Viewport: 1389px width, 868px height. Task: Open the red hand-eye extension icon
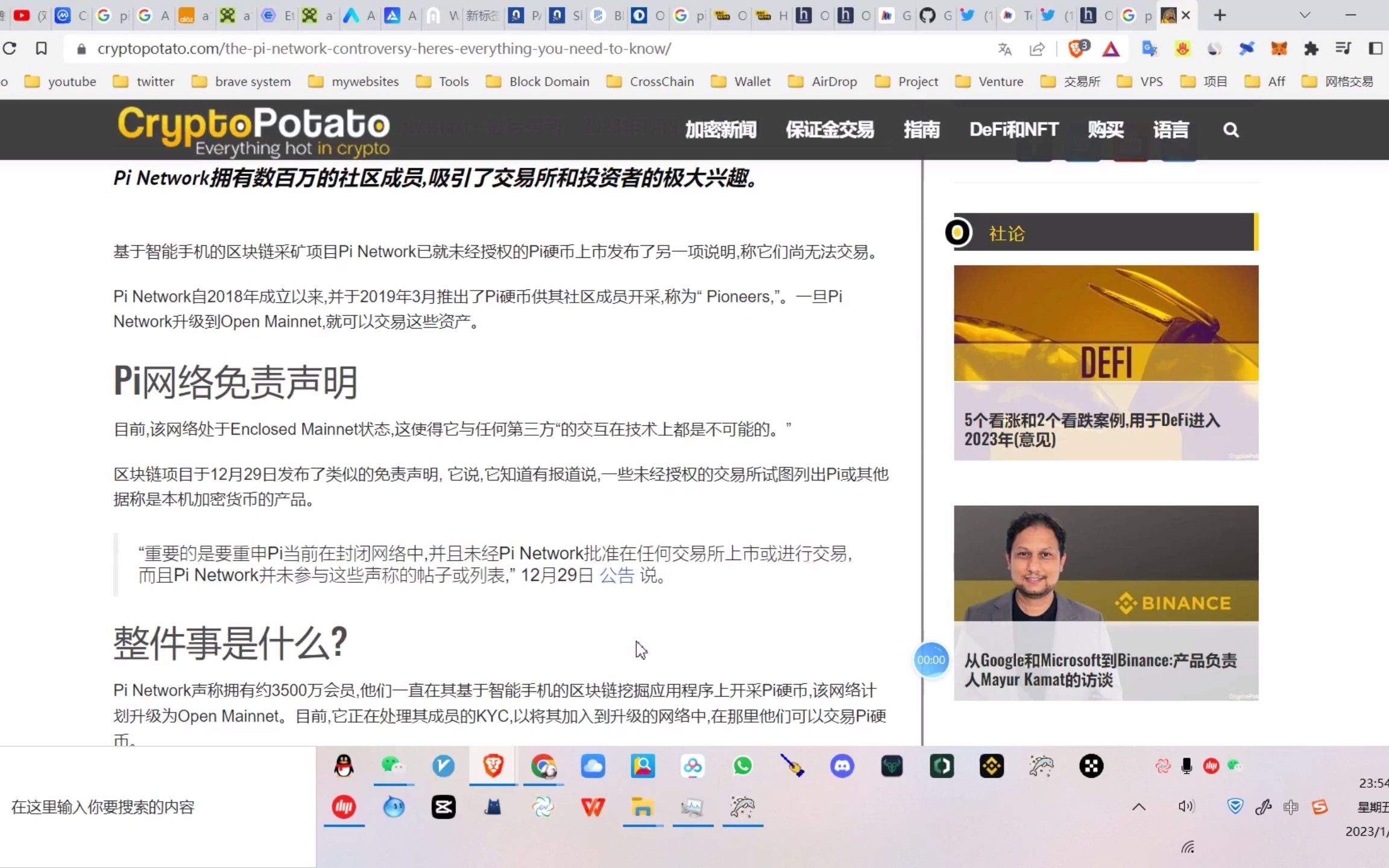pyautogui.click(x=1182, y=49)
